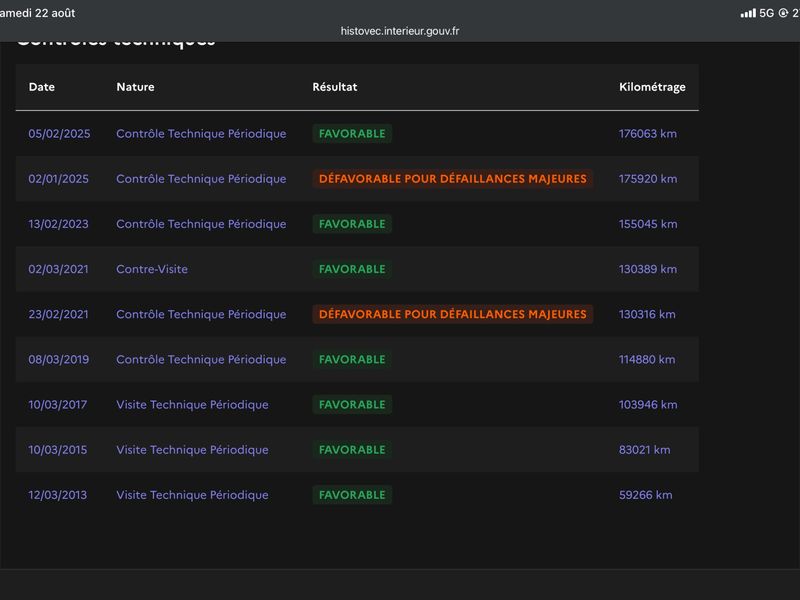Click mileage 59266 km

(645, 495)
